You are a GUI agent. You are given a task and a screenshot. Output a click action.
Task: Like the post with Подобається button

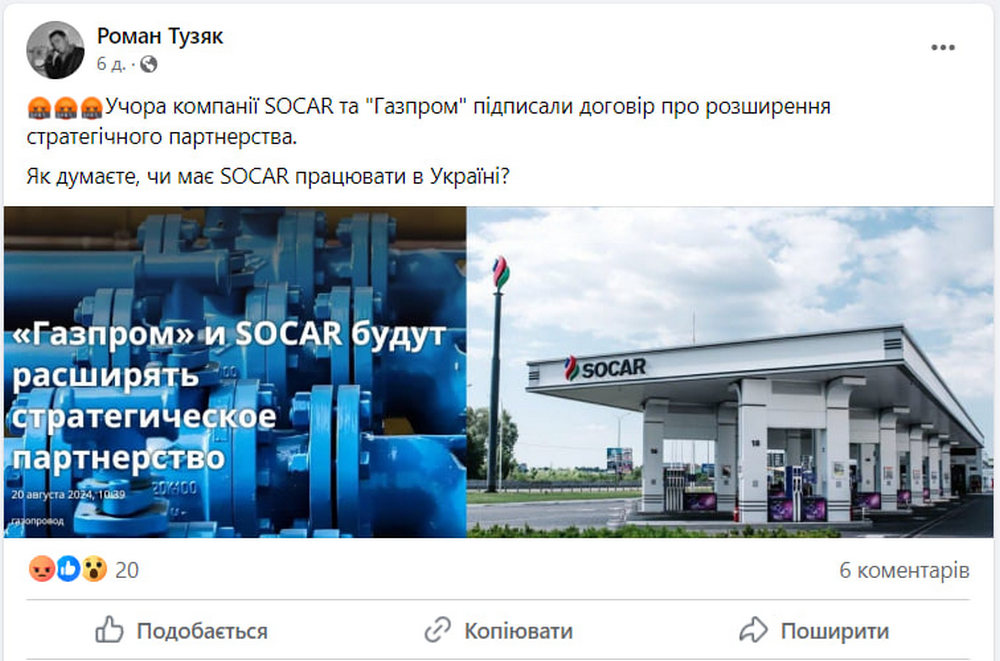181,630
